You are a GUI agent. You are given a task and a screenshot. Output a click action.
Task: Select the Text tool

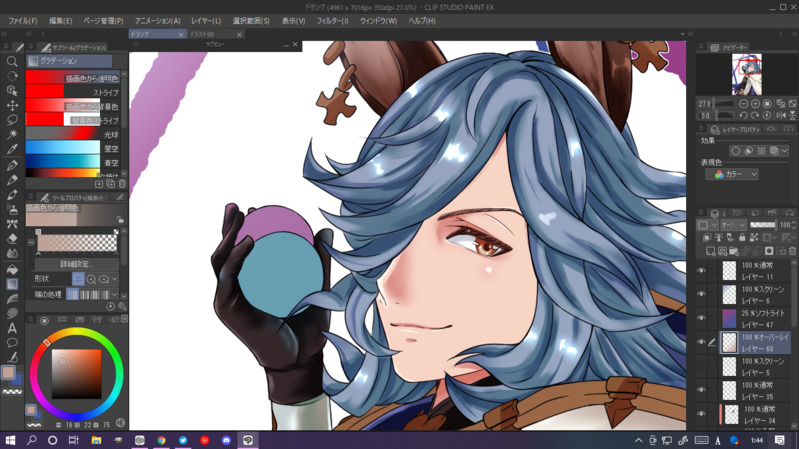12,328
